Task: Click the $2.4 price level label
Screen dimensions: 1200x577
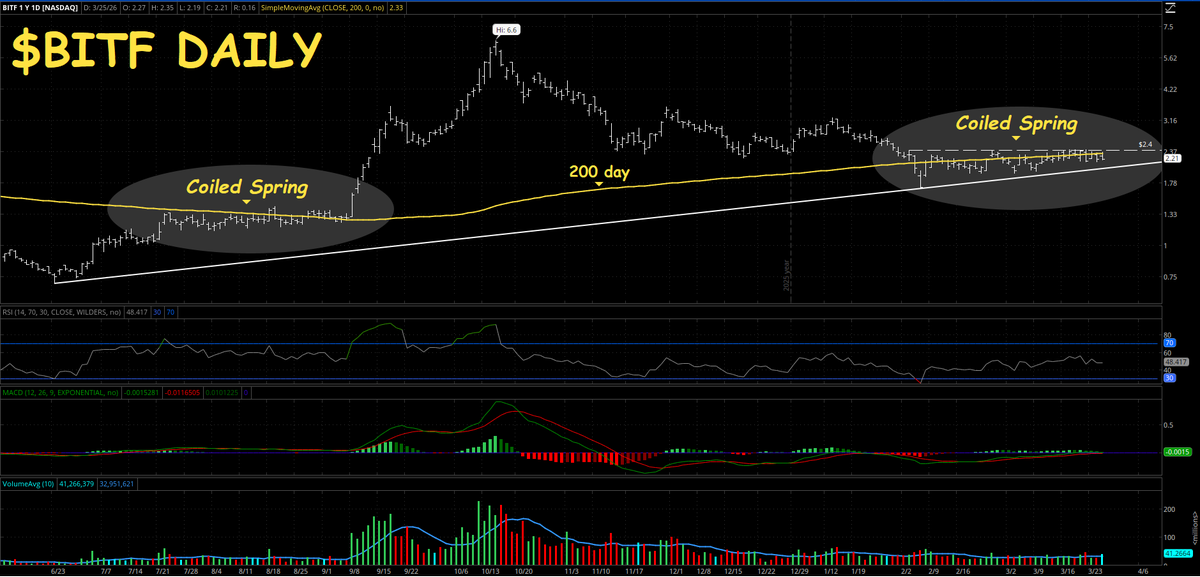Action: [1145, 144]
